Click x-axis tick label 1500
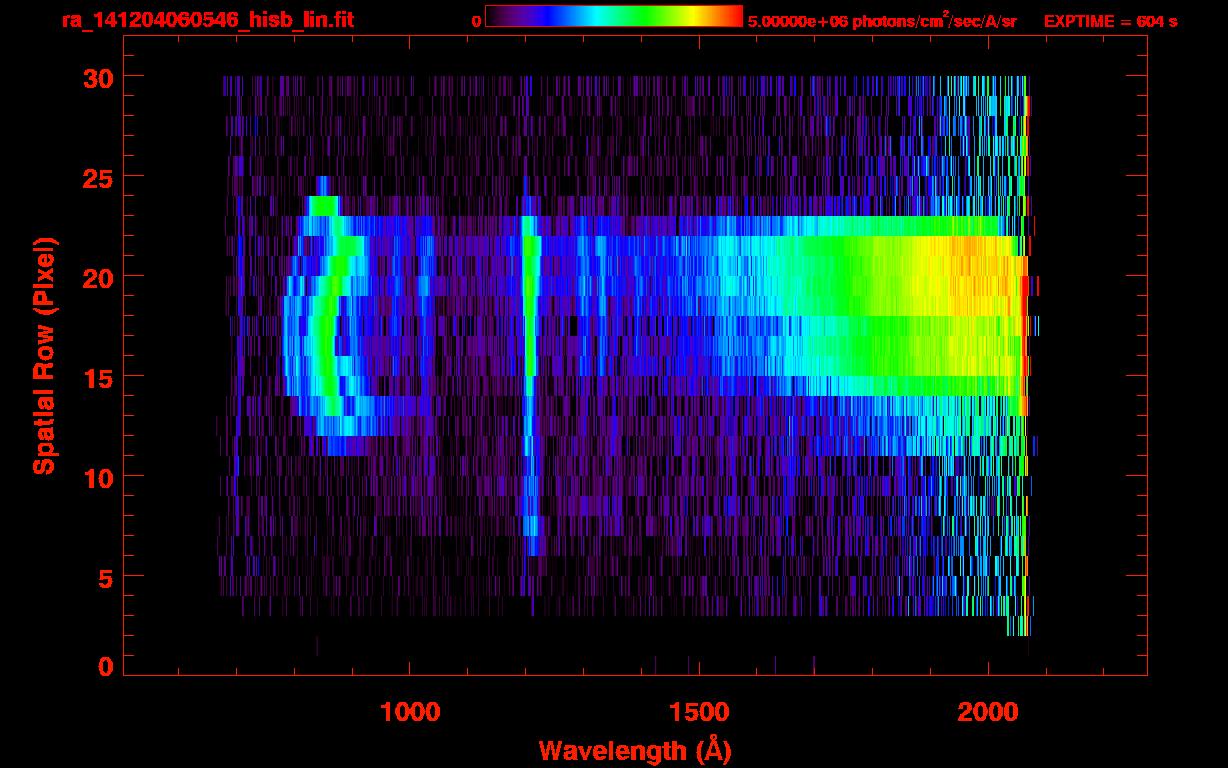 pos(699,711)
